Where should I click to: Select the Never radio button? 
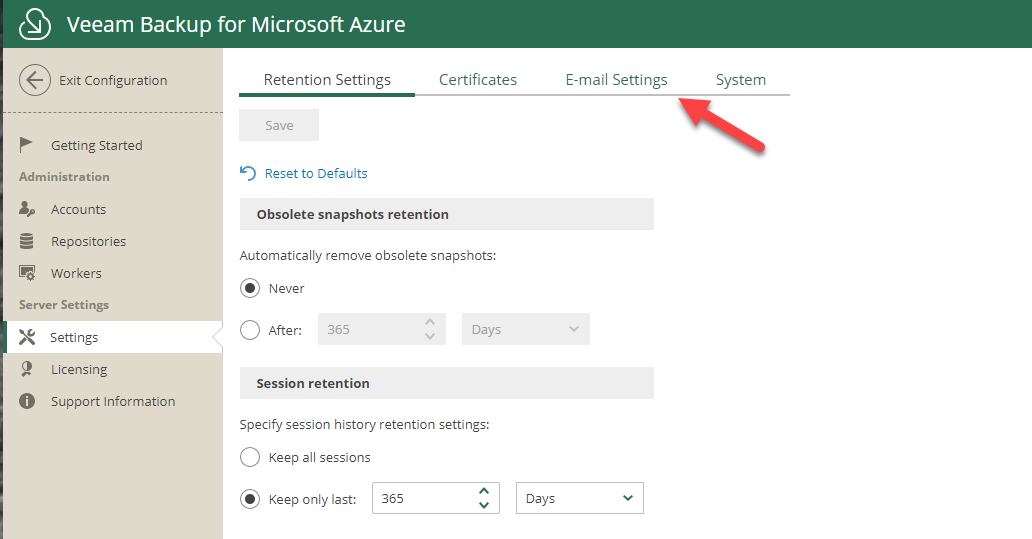[x=250, y=288]
